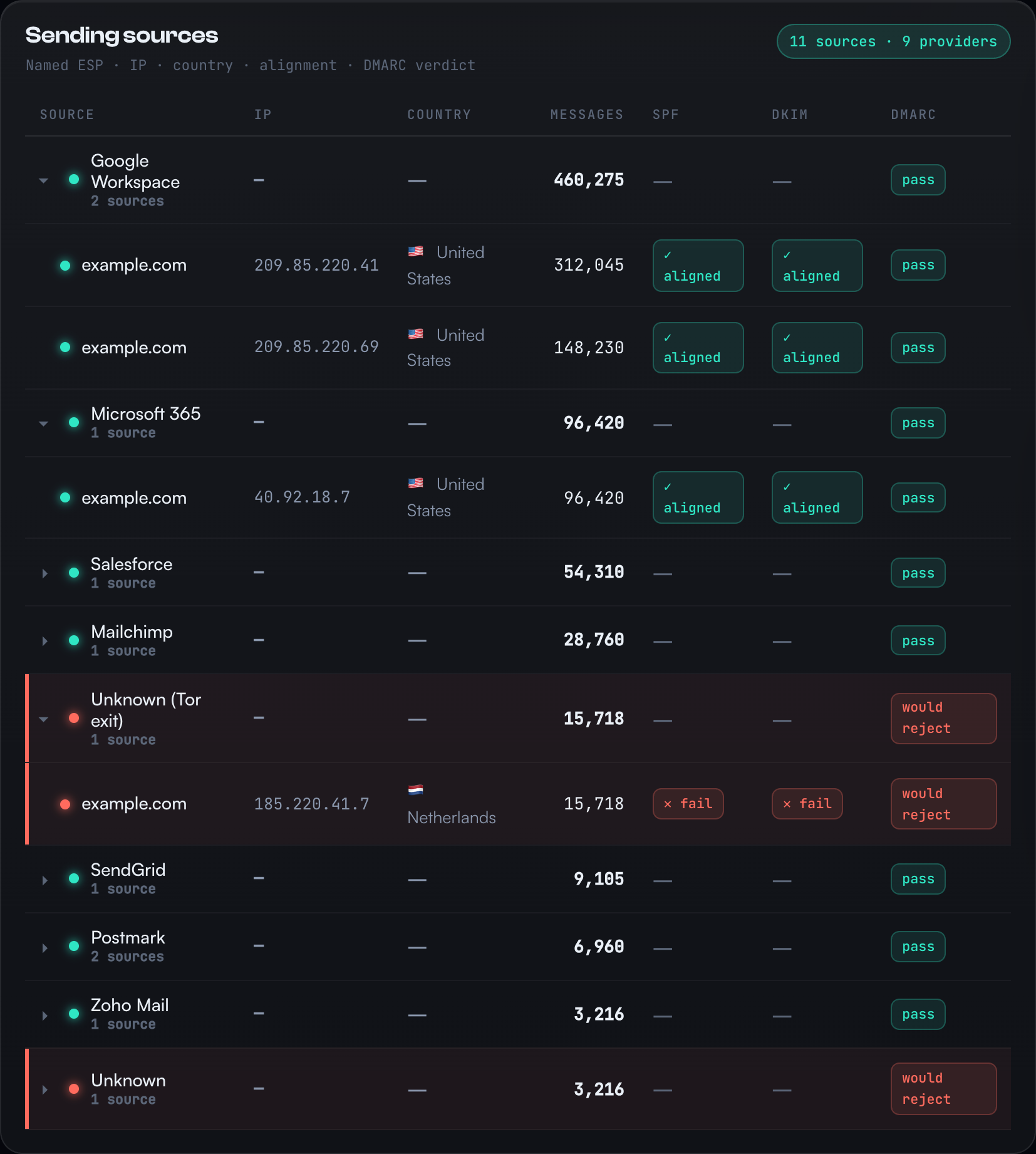Expand the Zoho Mail group row
This screenshot has width=1036, height=1154.
[44, 1016]
